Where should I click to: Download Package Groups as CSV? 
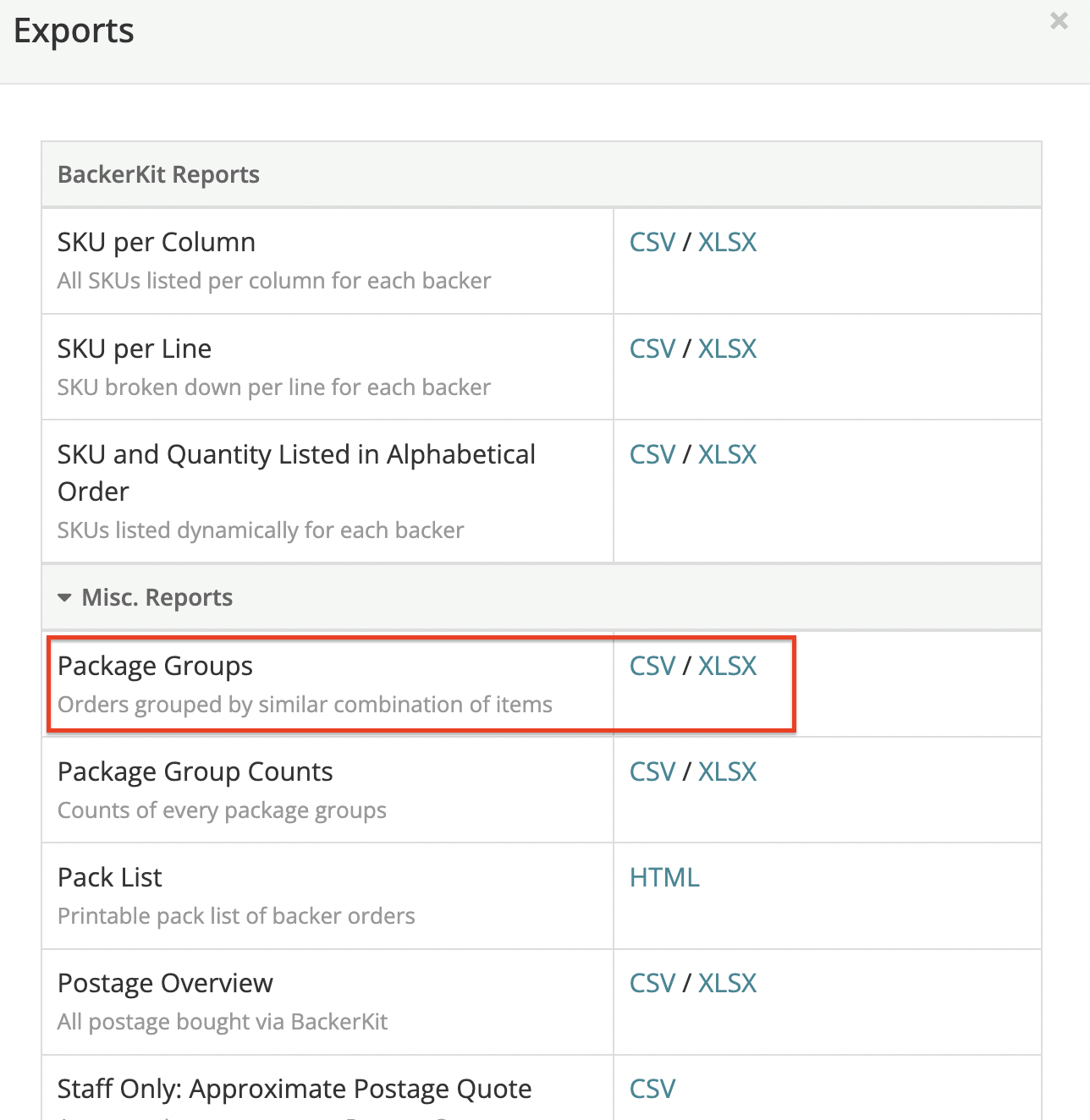(x=652, y=667)
